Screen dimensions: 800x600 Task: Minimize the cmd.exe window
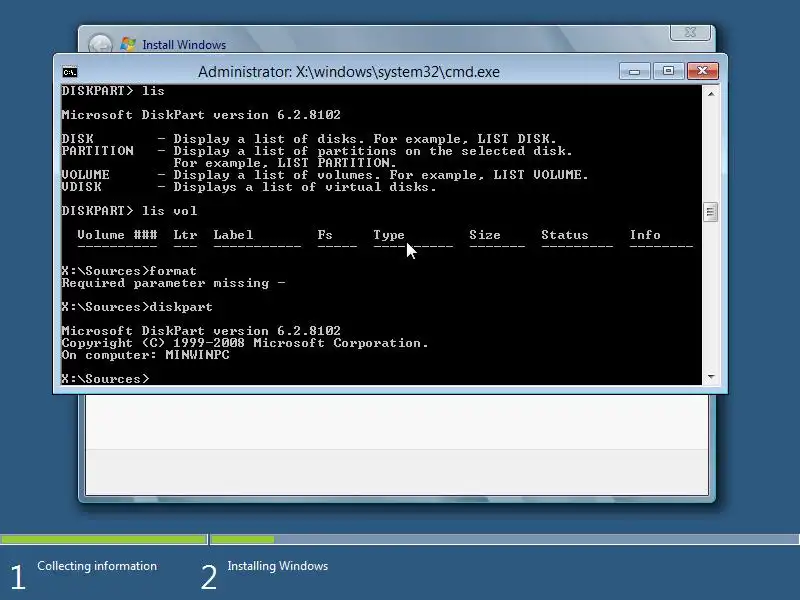click(634, 71)
